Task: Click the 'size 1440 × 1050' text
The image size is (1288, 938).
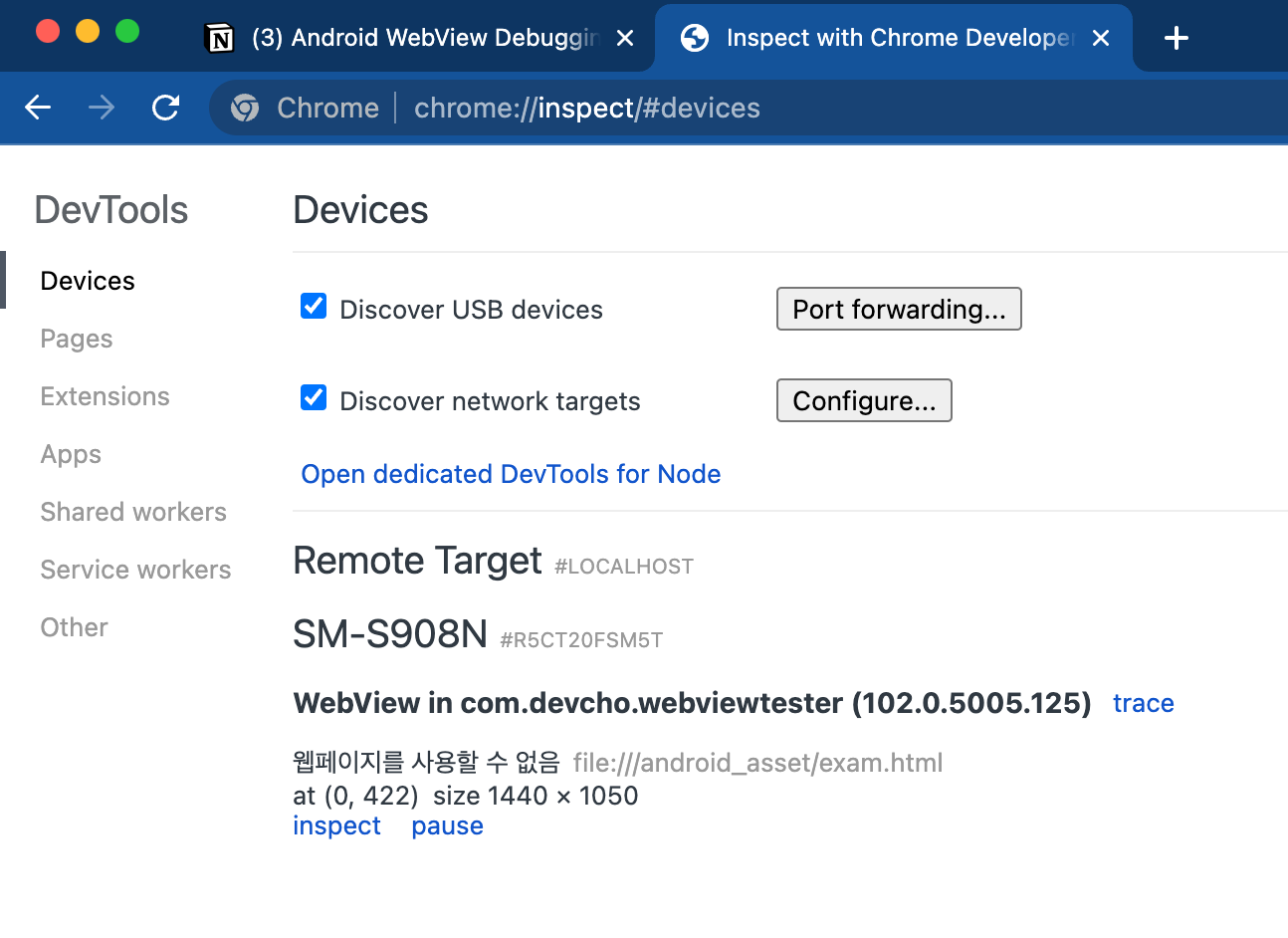Action: coord(536,796)
